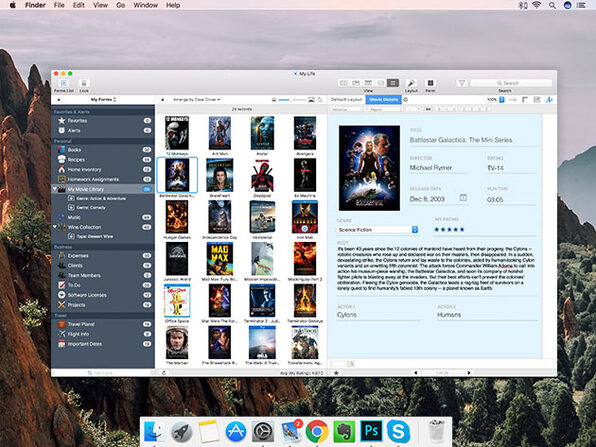This screenshot has width=596, height=447.
Task: Select Favorites in the sidebar
Action: click(103, 120)
